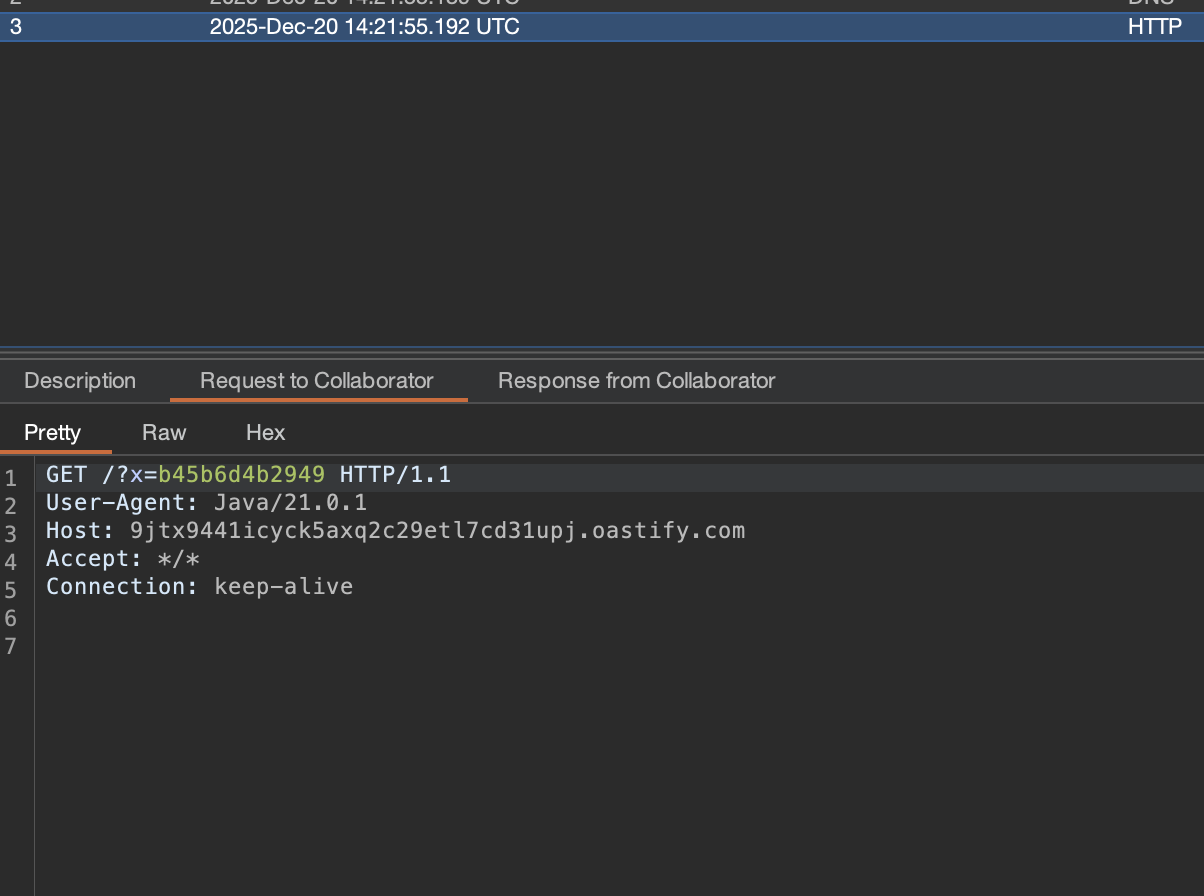Open the Response from Collaborator tab
This screenshot has width=1204, height=896.
(636, 381)
